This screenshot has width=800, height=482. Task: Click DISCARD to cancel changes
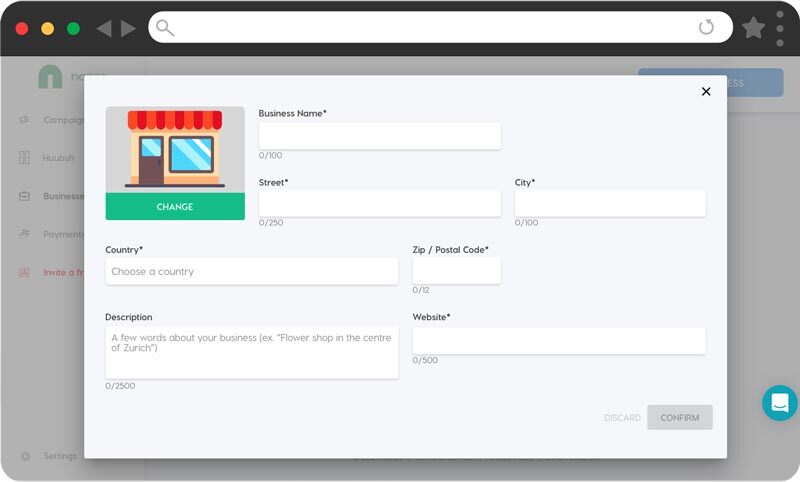click(622, 417)
